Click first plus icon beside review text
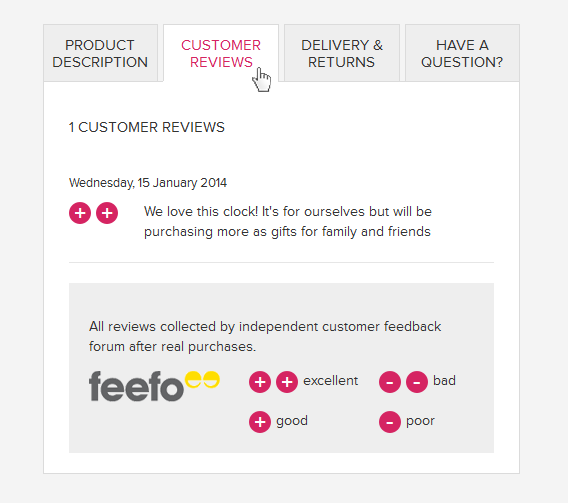568x503 pixels. coord(80,213)
